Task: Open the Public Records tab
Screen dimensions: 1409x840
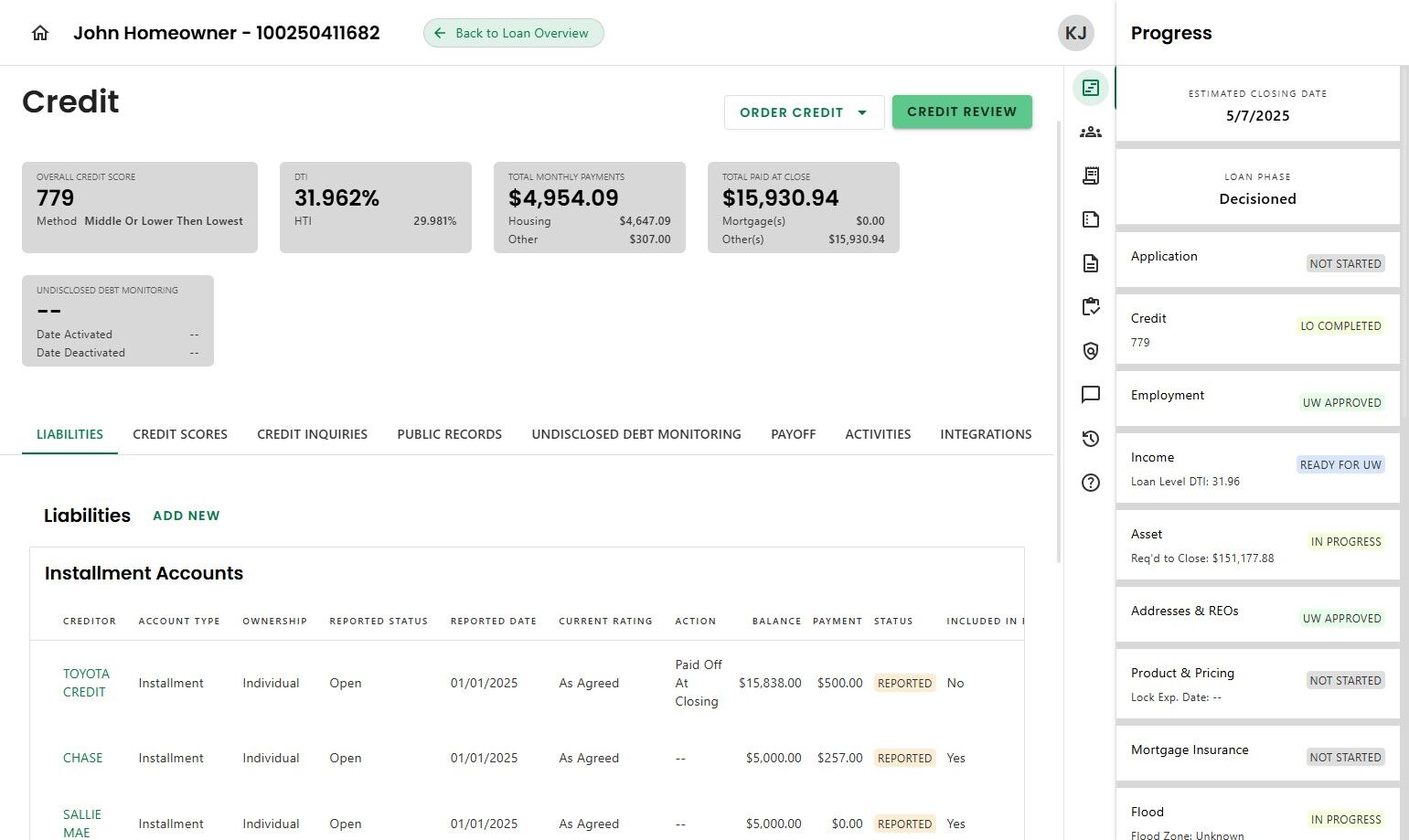Action: coord(449,434)
